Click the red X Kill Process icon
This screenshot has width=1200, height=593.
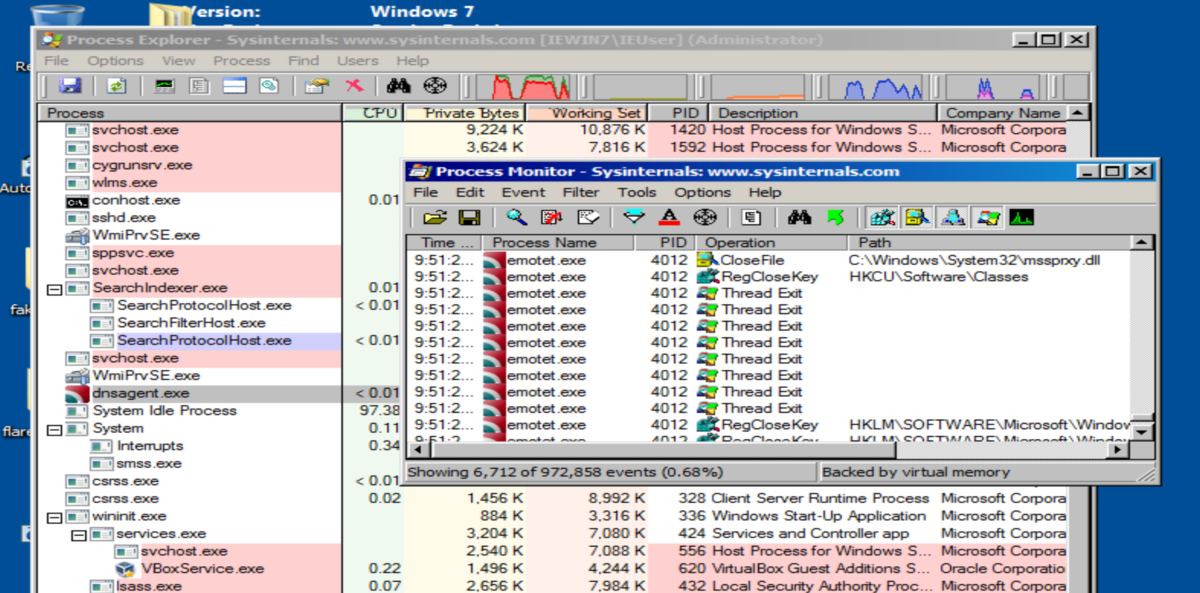pos(353,86)
